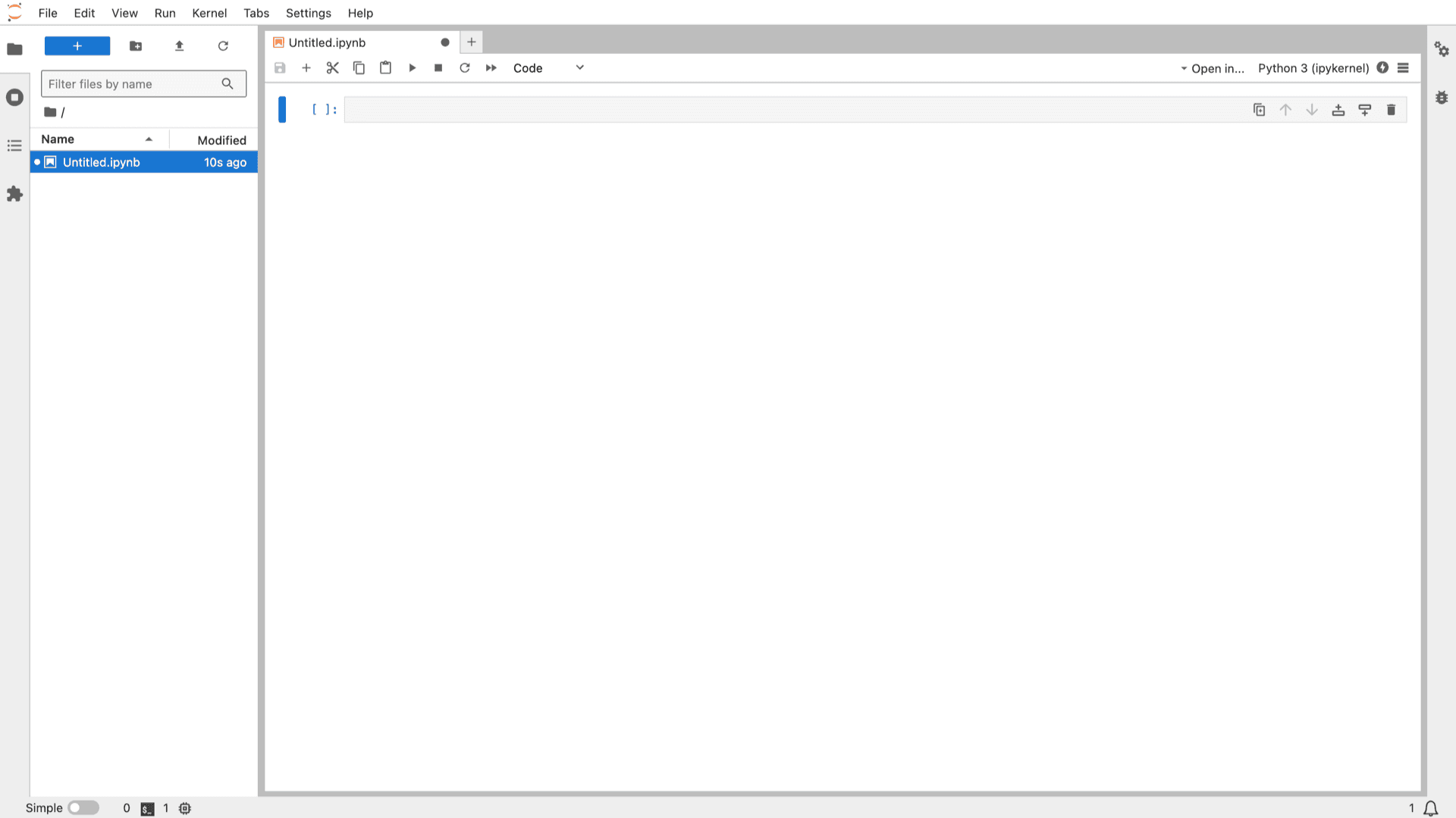The image size is (1456, 818).
Task: Open the View menu
Action: 124,13
